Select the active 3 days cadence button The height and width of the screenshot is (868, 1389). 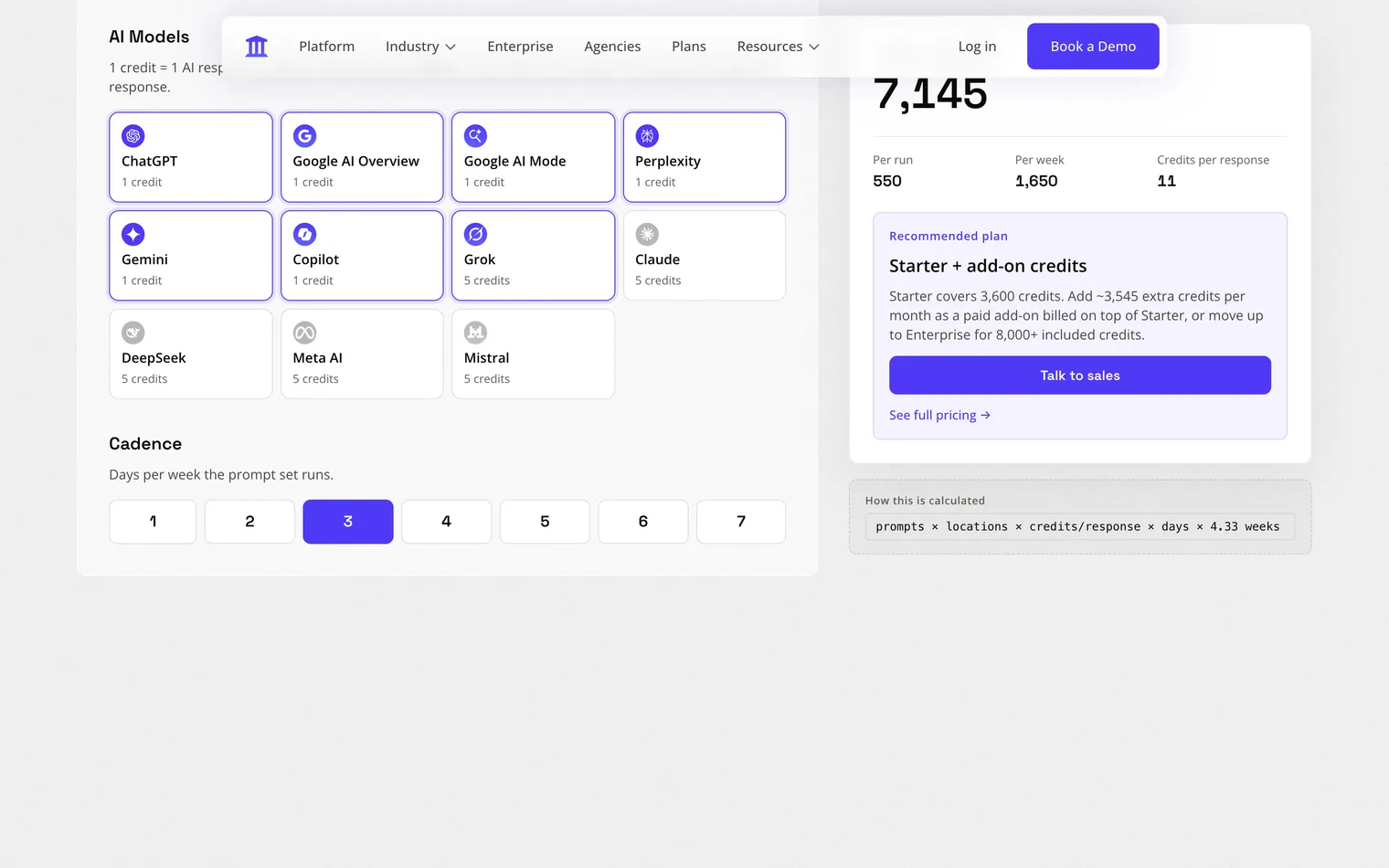pos(348,522)
